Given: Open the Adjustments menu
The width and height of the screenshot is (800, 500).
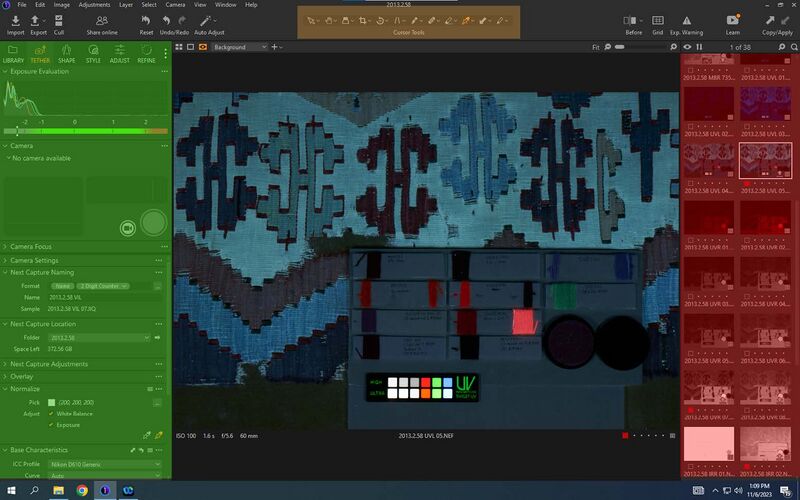Looking at the screenshot, I should tap(94, 5).
